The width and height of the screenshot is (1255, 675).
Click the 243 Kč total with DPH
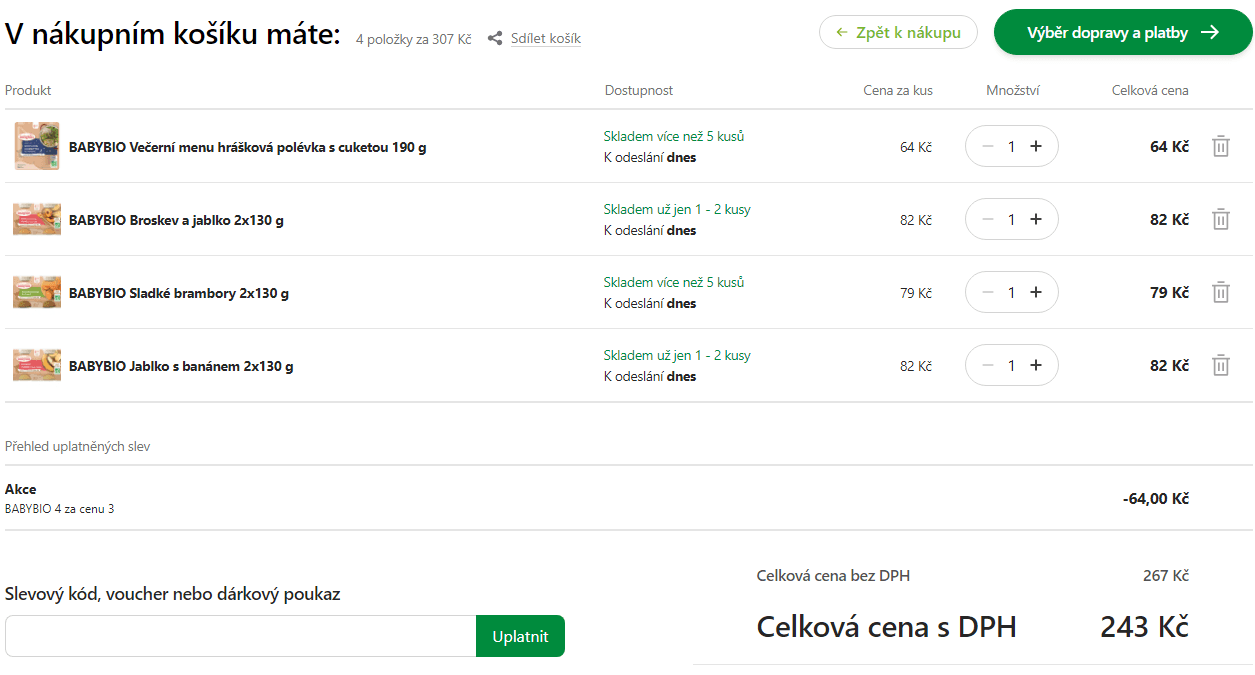click(1144, 627)
